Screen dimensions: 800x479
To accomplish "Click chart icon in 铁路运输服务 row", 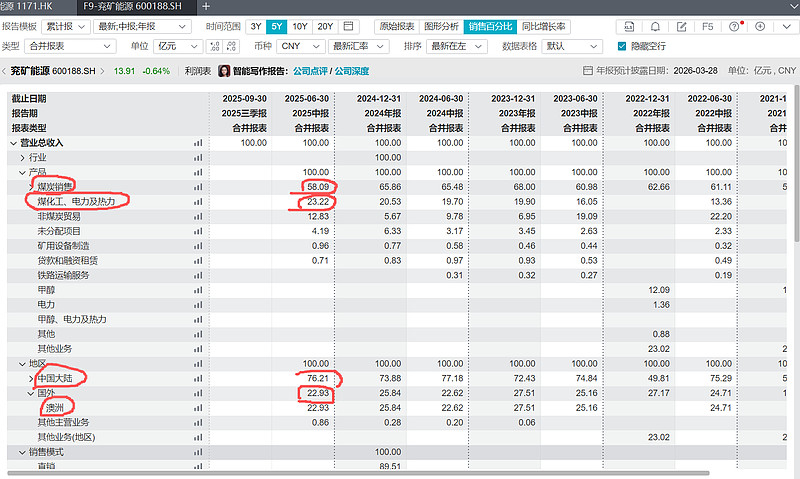I will [x=197, y=275].
